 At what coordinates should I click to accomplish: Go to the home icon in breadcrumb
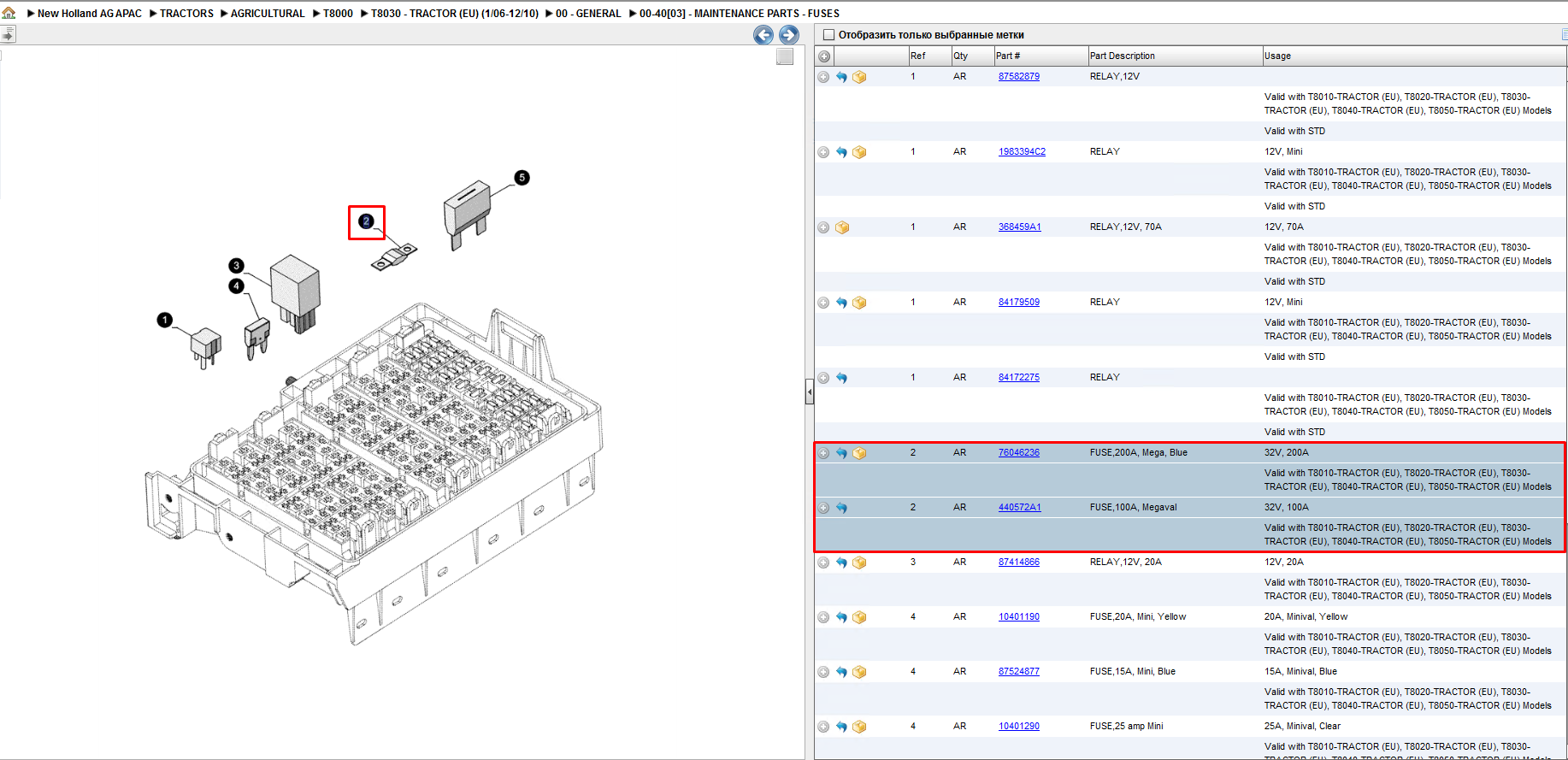tap(9, 13)
